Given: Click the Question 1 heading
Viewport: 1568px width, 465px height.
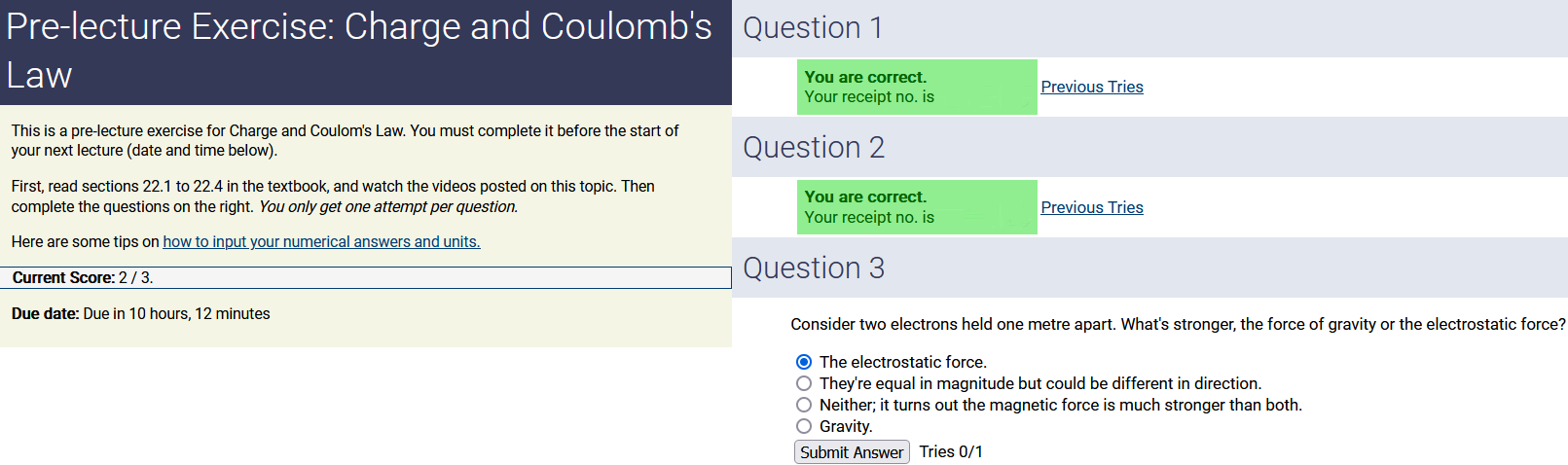Looking at the screenshot, I should point(813,28).
